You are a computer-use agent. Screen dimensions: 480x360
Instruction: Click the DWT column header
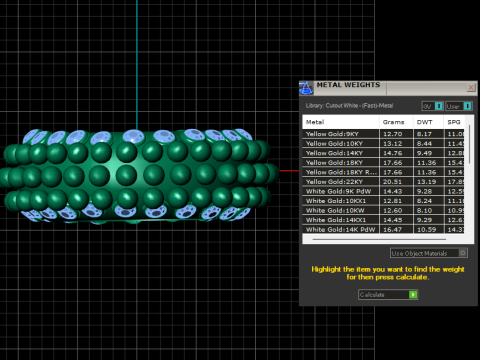tap(428, 122)
